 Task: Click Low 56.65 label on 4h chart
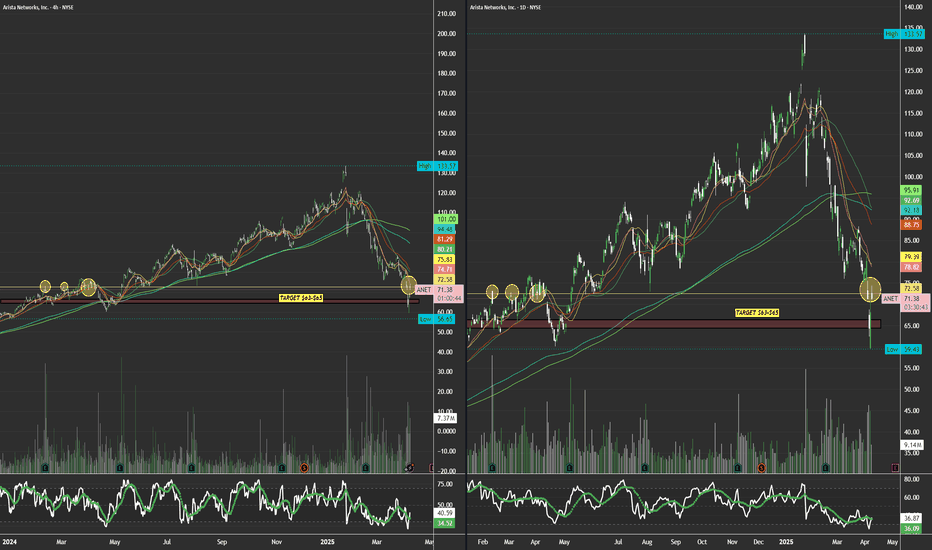tap(437, 319)
